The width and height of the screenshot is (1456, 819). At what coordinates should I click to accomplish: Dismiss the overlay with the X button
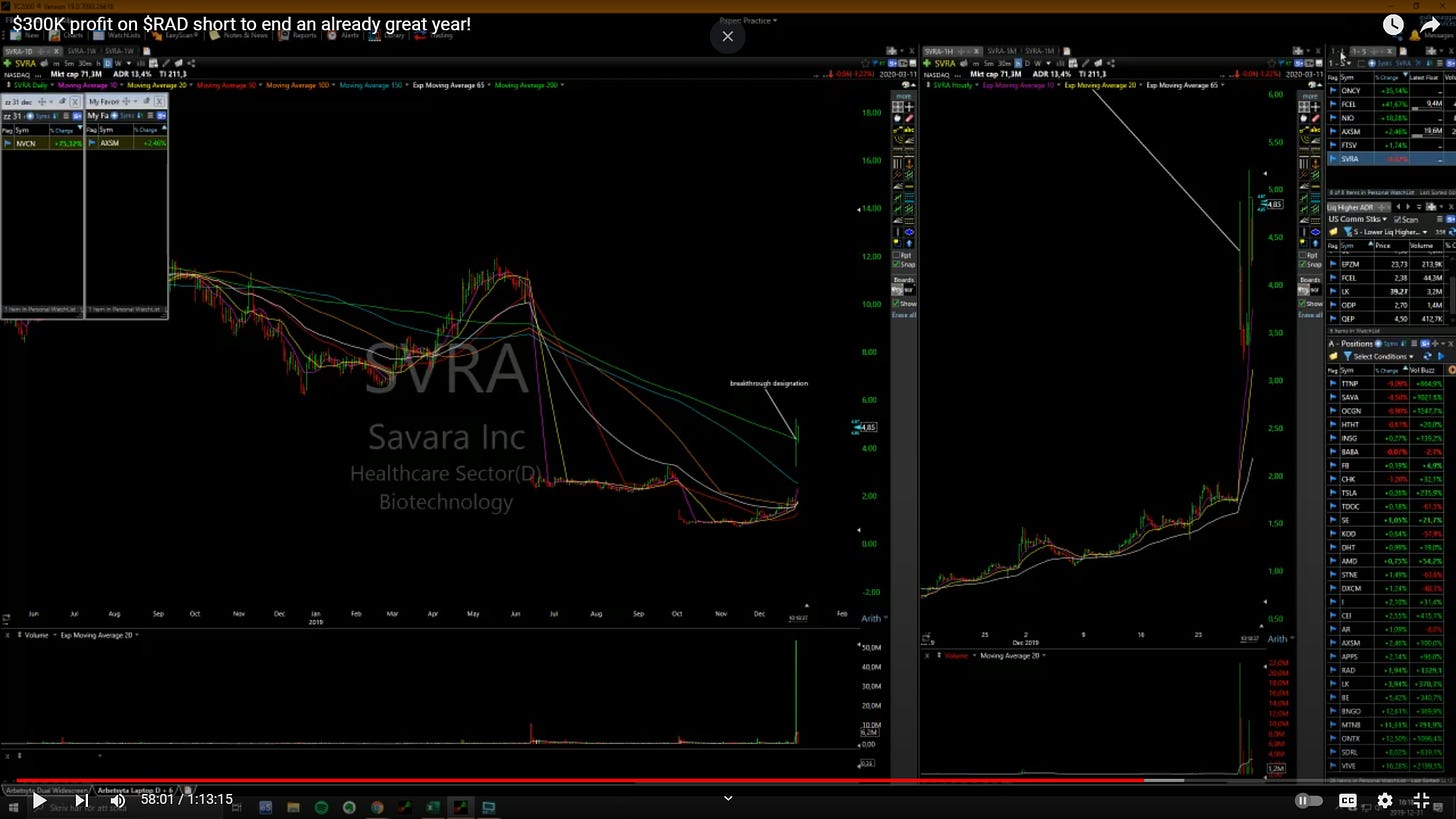727,36
